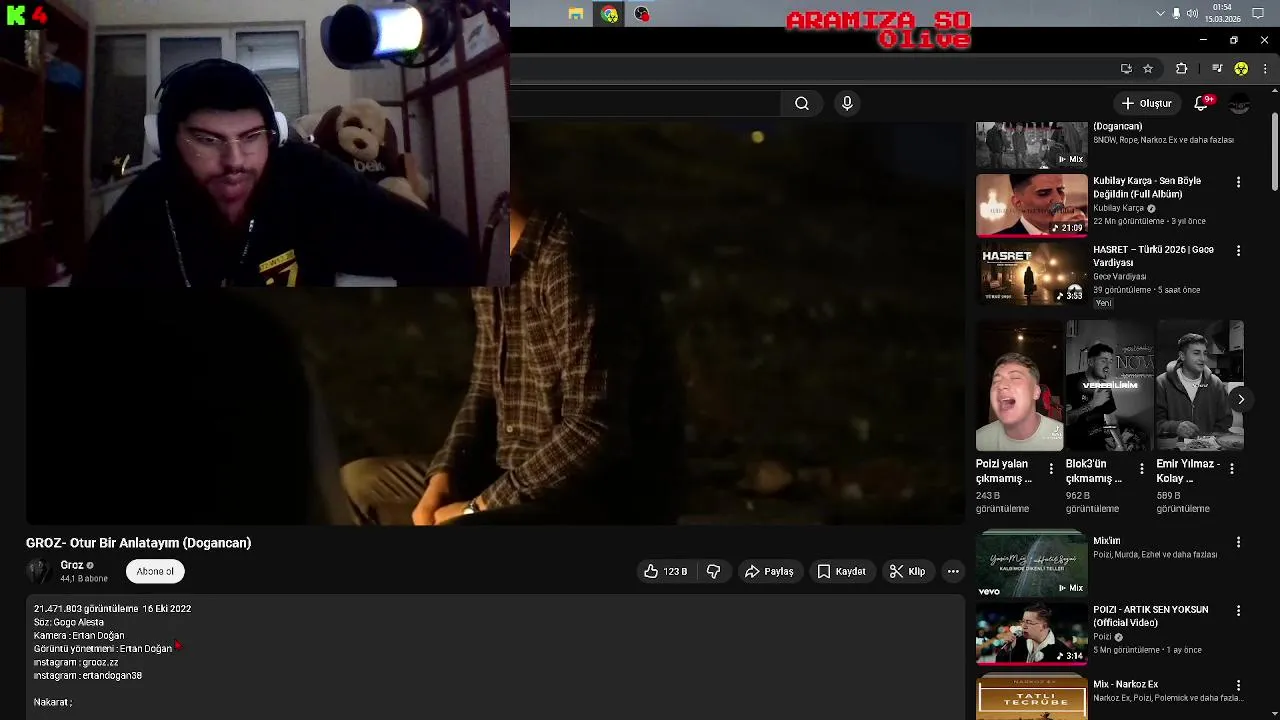The width and height of the screenshot is (1280, 720).
Task: Open the Groz channel name link
Action: 71,565
